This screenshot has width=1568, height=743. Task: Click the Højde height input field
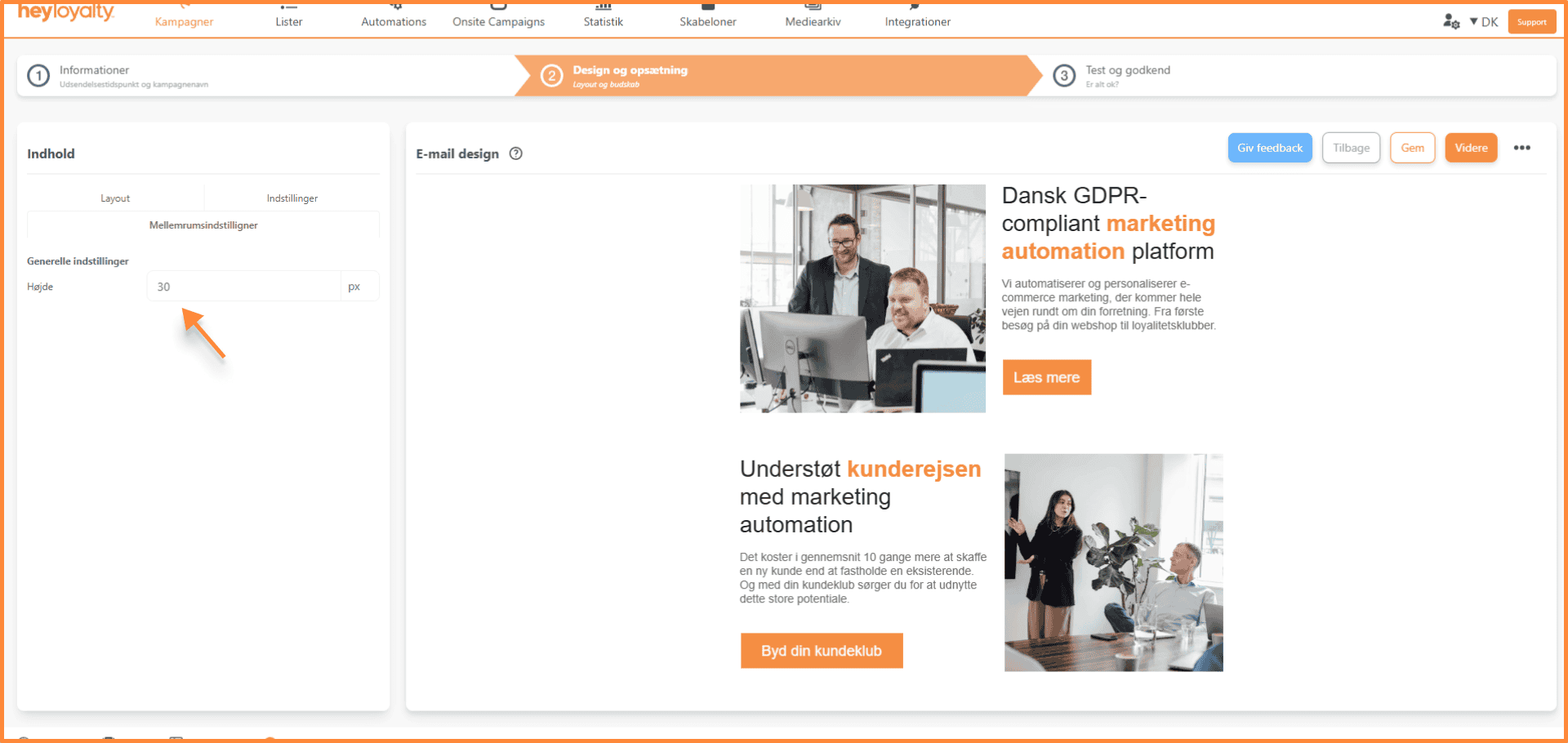(x=243, y=287)
